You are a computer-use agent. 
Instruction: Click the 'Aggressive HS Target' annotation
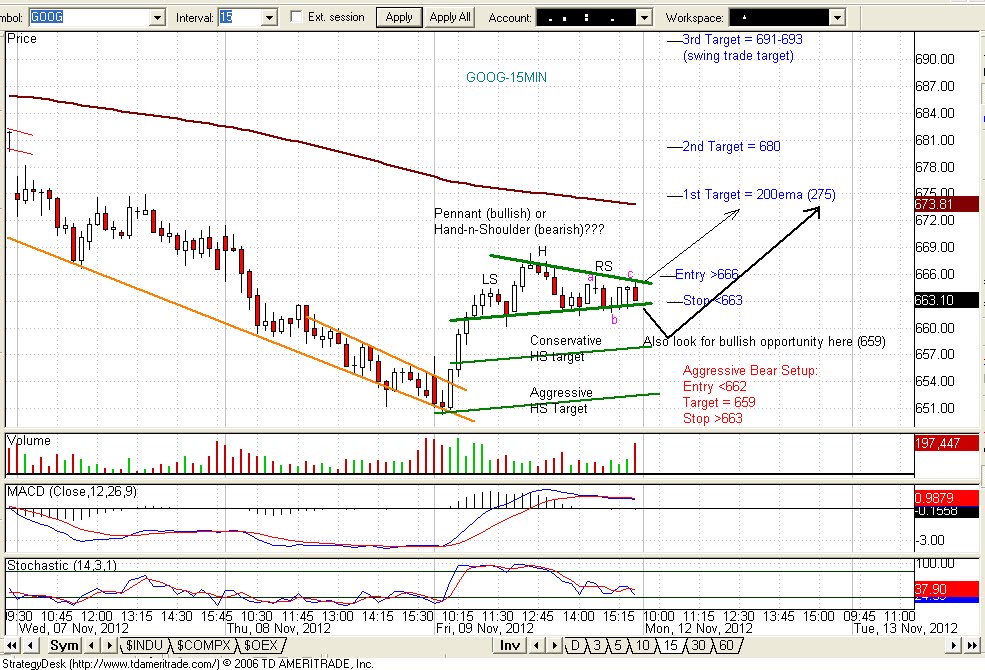(561, 401)
